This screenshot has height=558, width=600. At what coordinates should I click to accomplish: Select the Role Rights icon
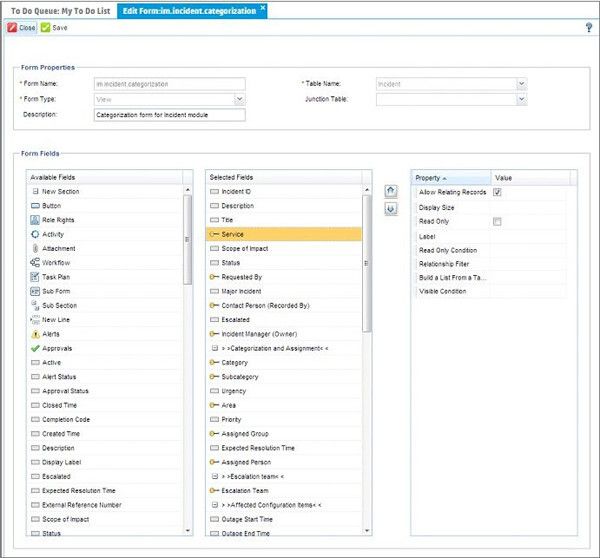(x=35, y=220)
